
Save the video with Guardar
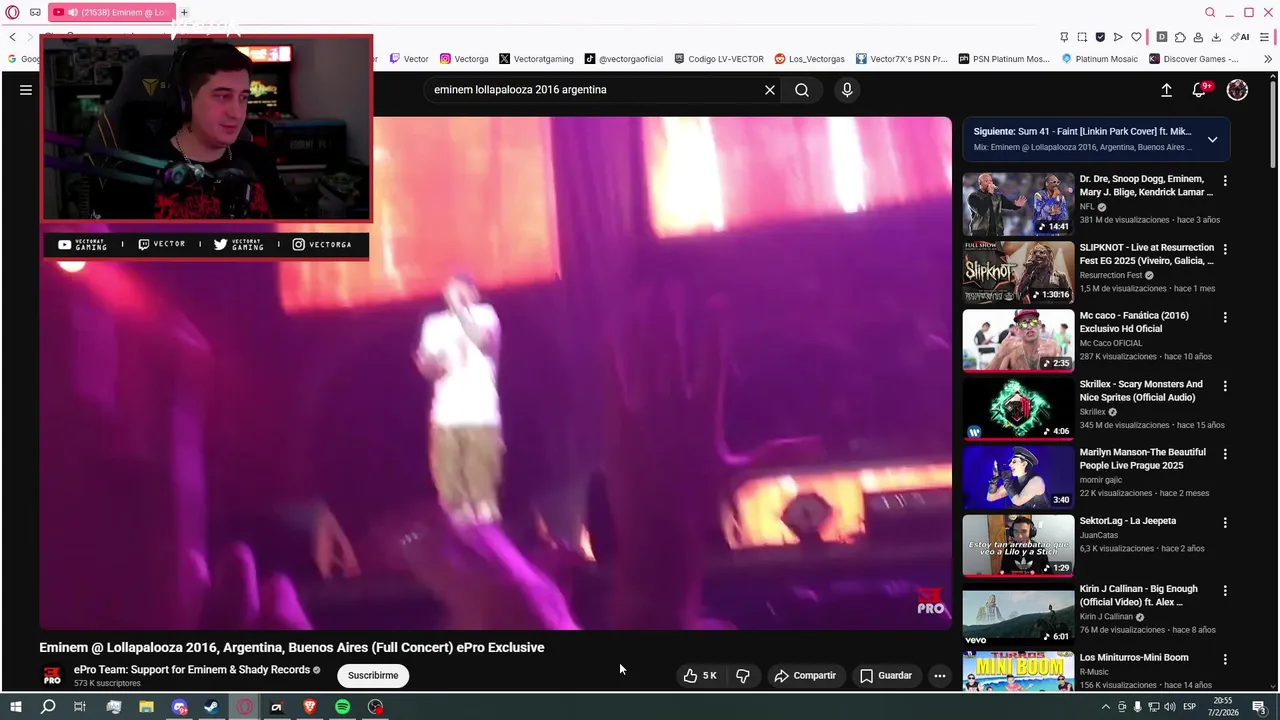(886, 676)
